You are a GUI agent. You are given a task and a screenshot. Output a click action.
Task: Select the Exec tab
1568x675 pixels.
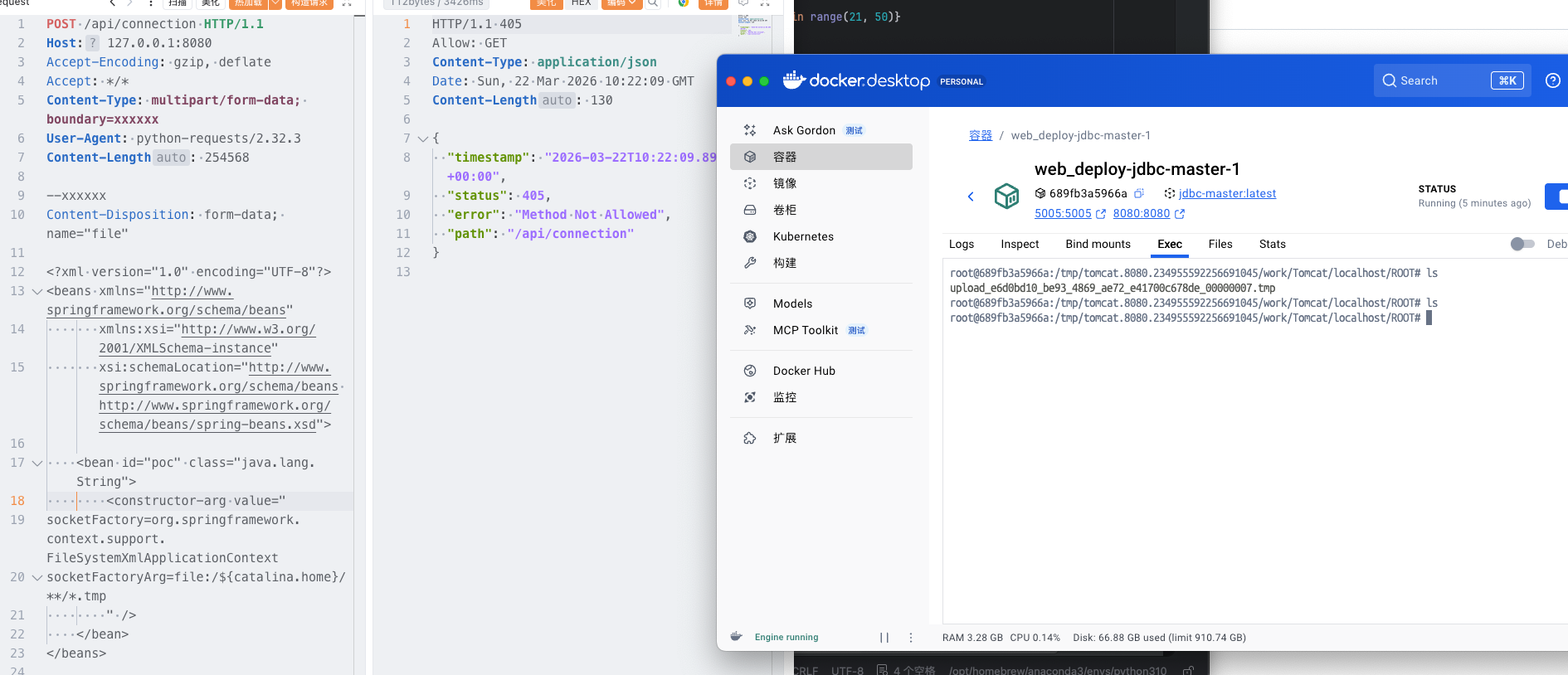(1170, 244)
